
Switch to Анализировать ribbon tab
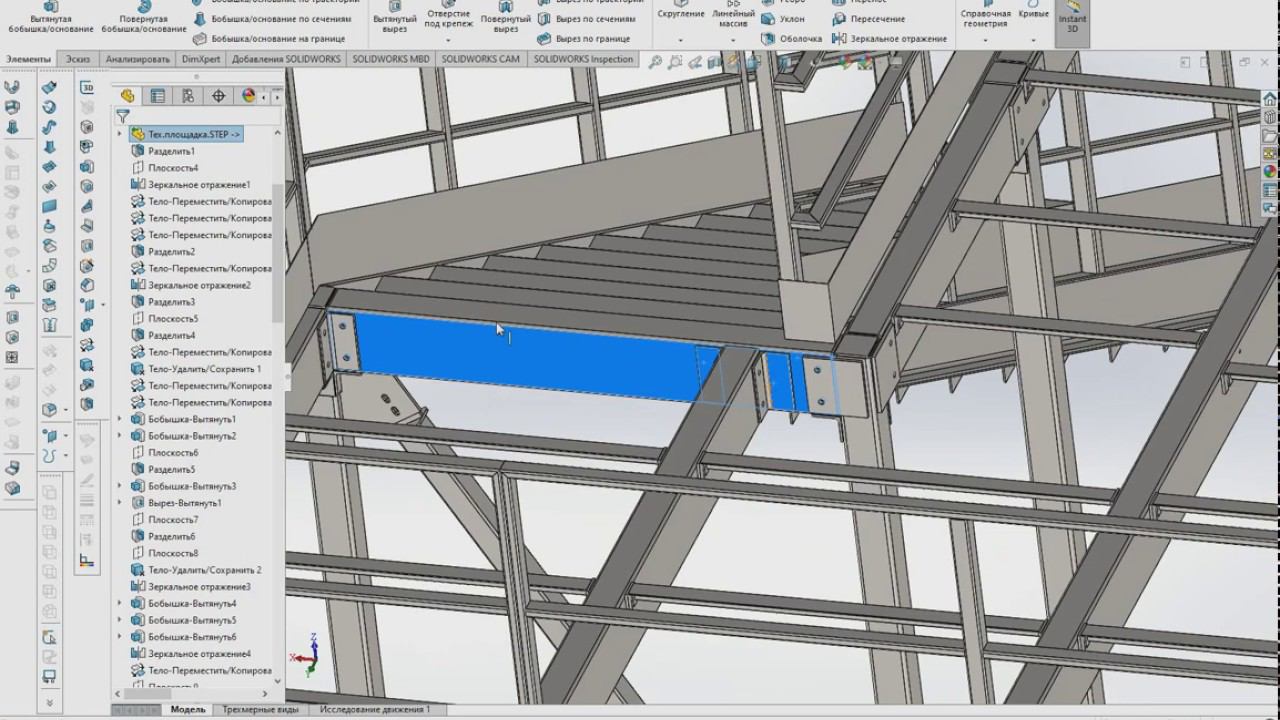(x=138, y=59)
